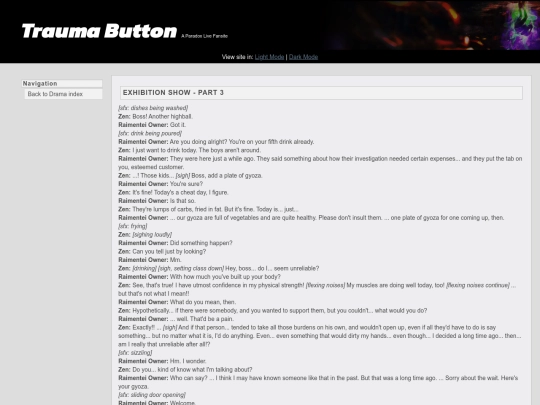Image resolution: width=540 pixels, height=405 pixels.
Task: Click 'our gyoza are full of vegetables' line
Action: [311, 218]
